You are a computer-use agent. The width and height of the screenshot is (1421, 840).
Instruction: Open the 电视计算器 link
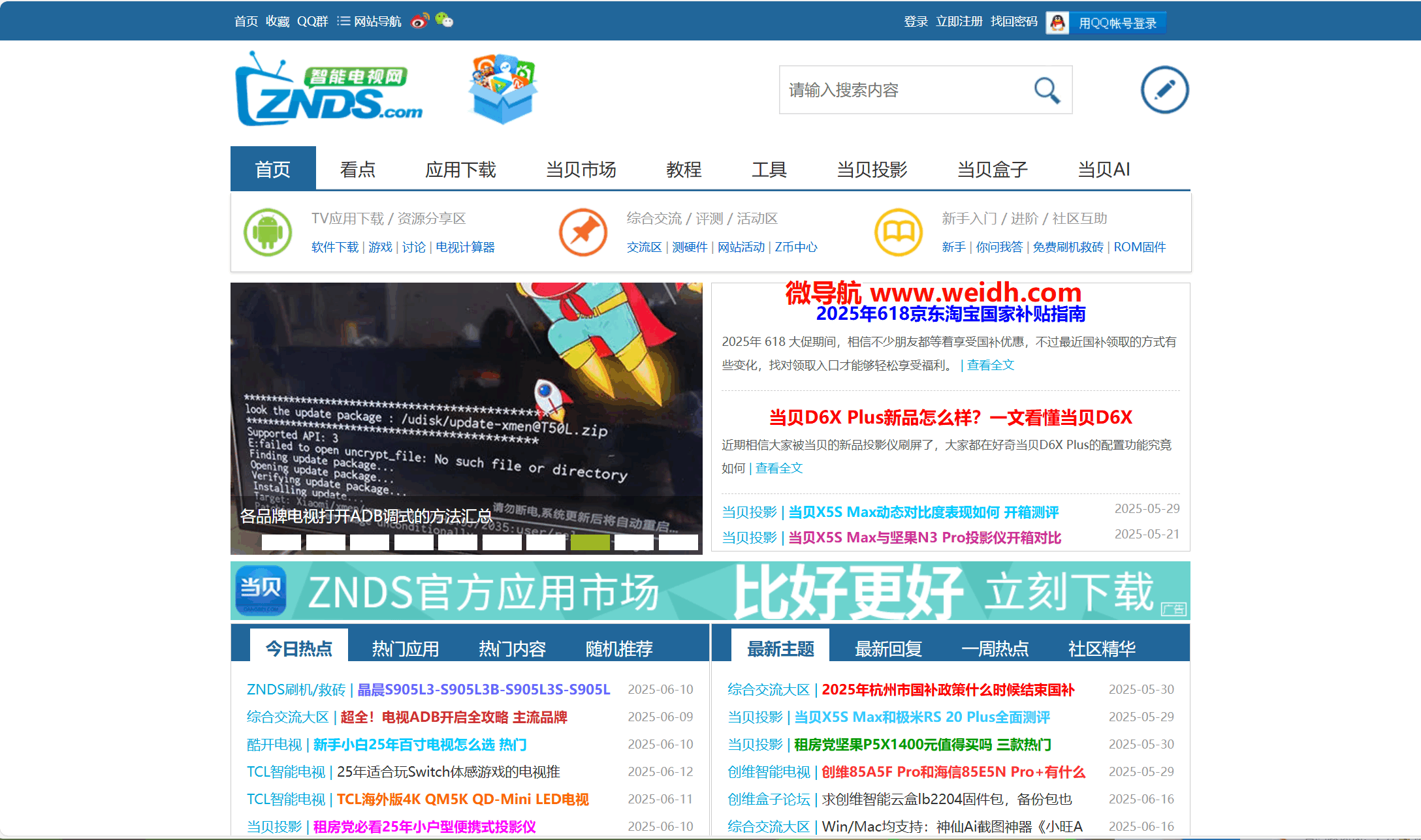[465, 247]
